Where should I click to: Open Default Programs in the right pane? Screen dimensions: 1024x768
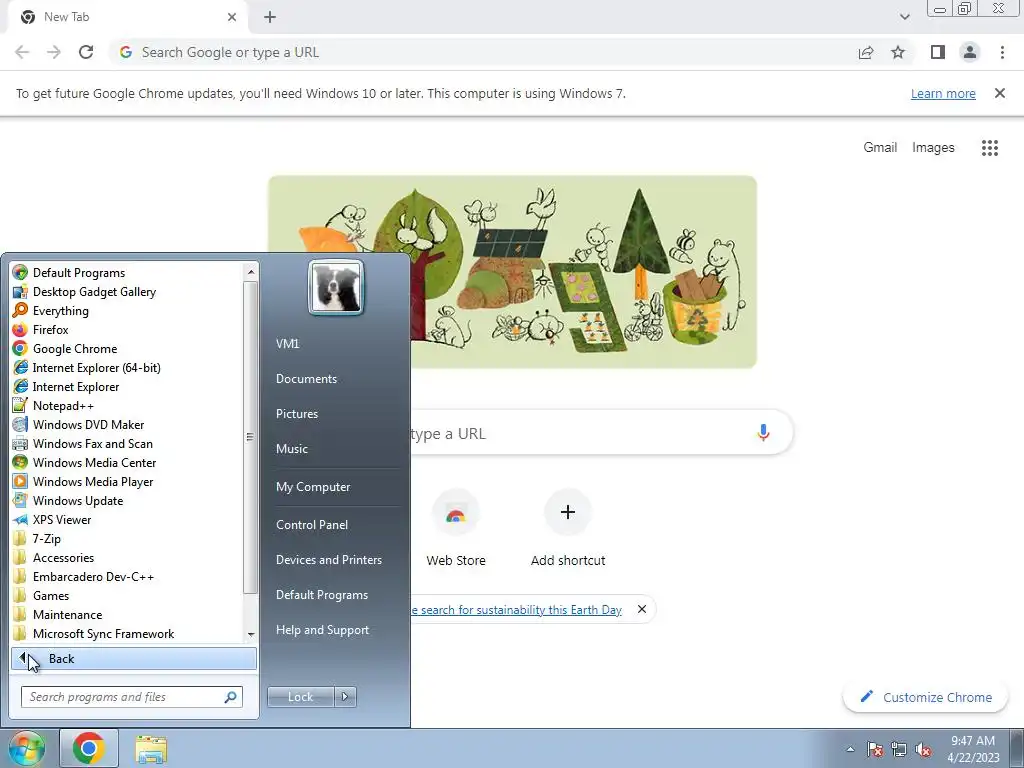(322, 595)
